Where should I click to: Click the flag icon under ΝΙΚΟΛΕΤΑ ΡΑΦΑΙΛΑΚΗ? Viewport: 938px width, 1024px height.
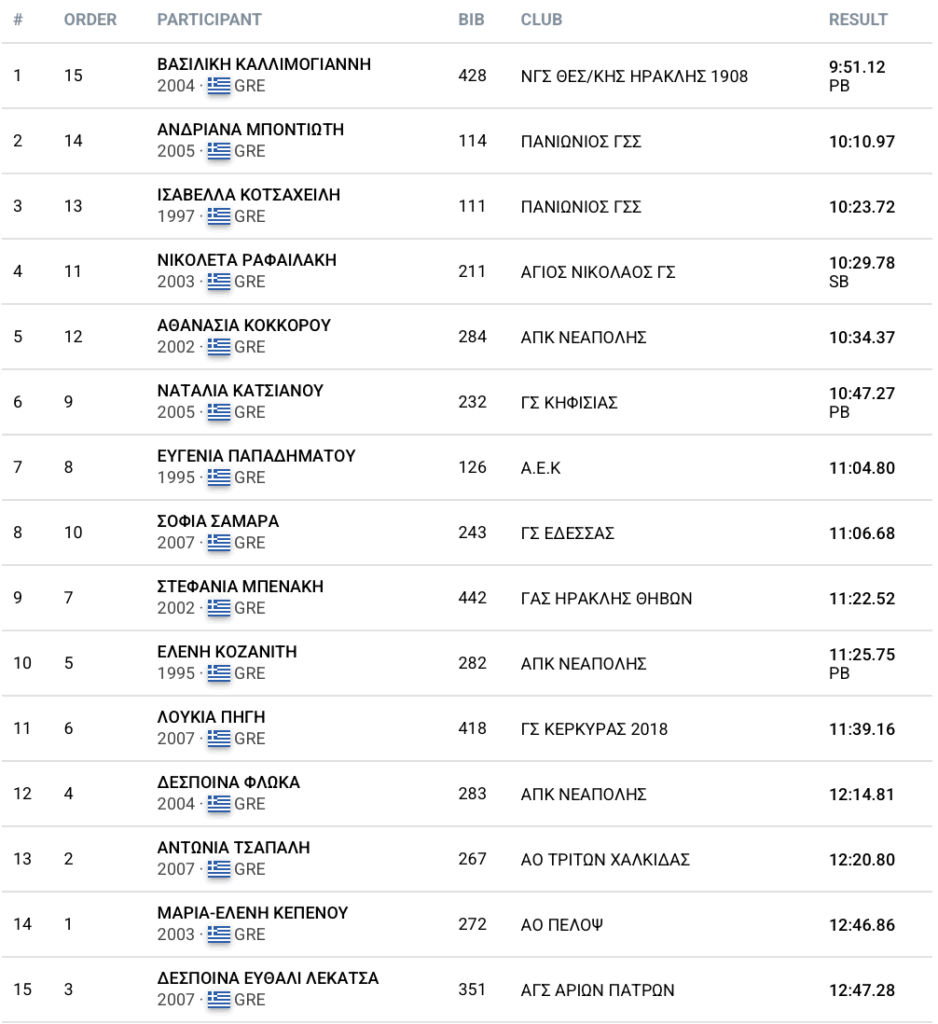coord(219,282)
